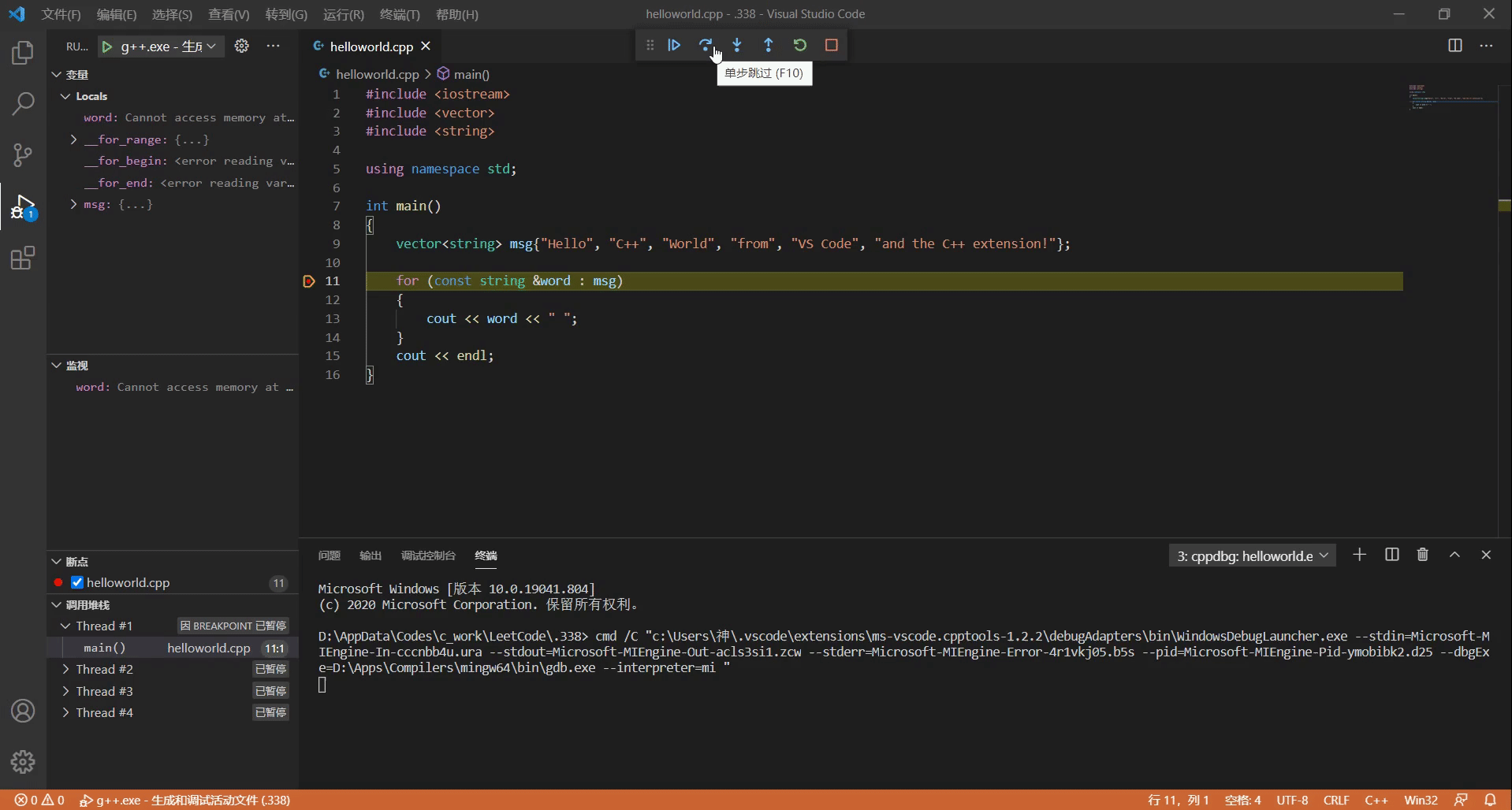This screenshot has width=1512, height=810.
Task: Split the editor to the right
Action: pyautogui.click(x=1455, y=46)
